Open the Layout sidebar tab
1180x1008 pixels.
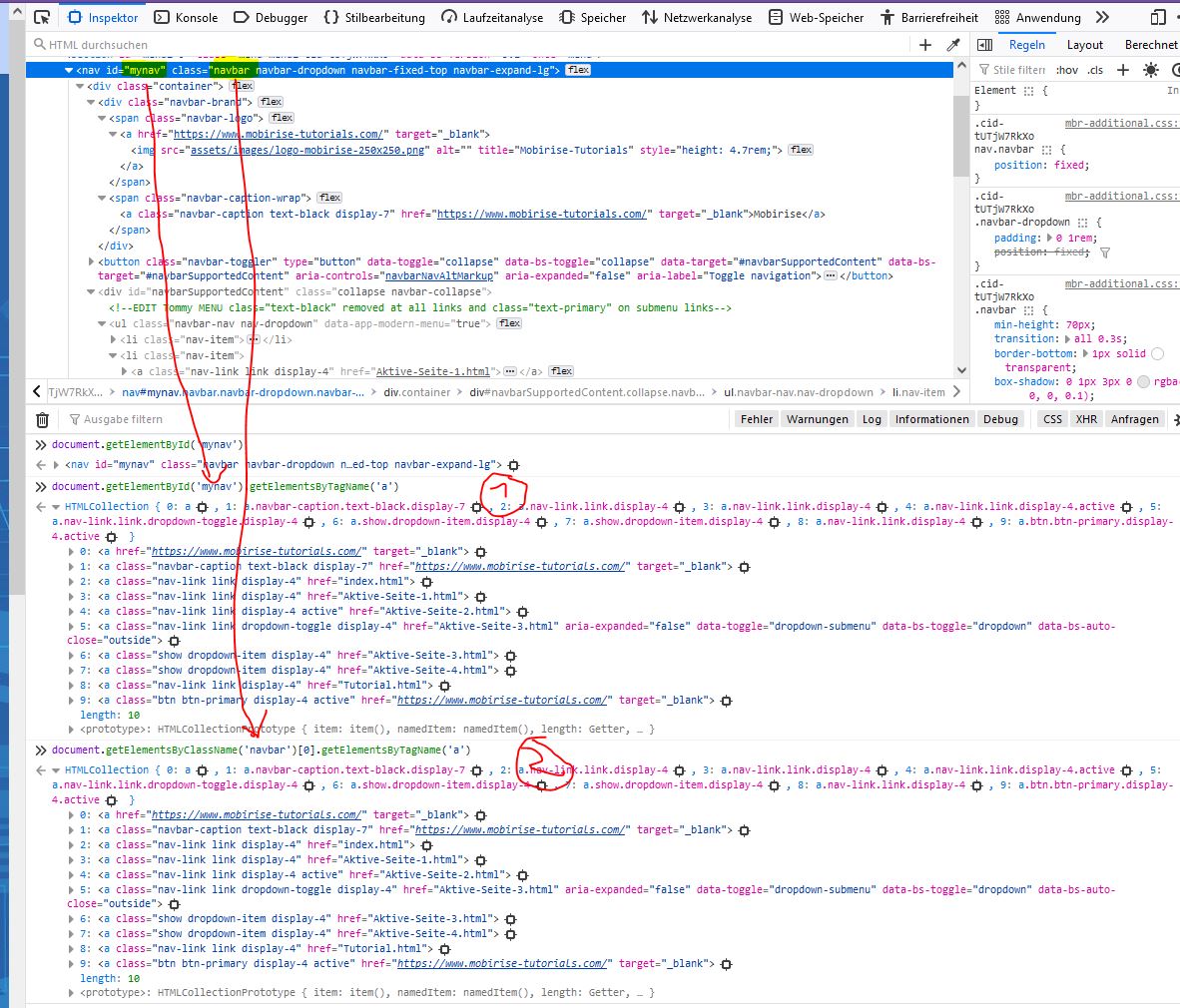click(x=1084, y=45)
